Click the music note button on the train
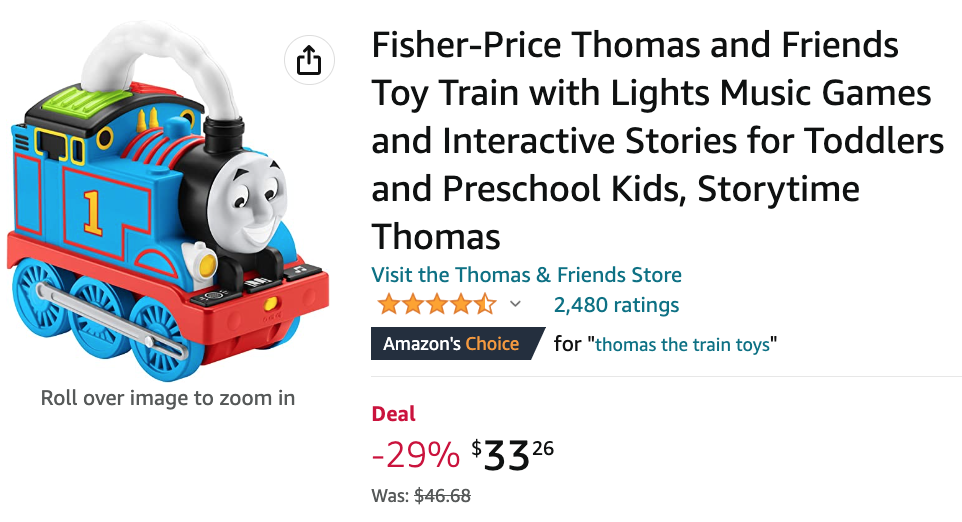 (300, 269)
